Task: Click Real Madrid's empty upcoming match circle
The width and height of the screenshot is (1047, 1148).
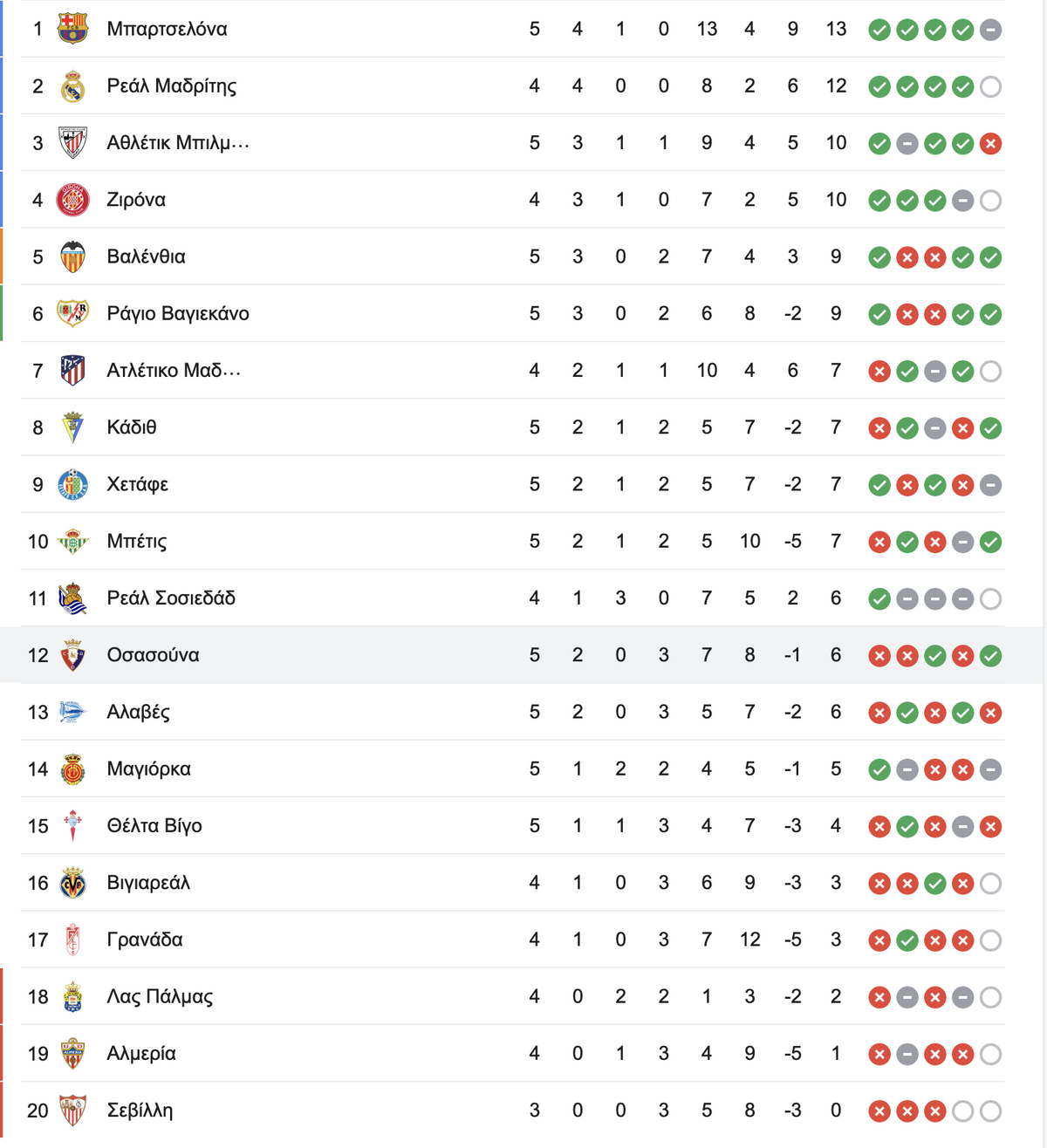Action: coord(990,87)
